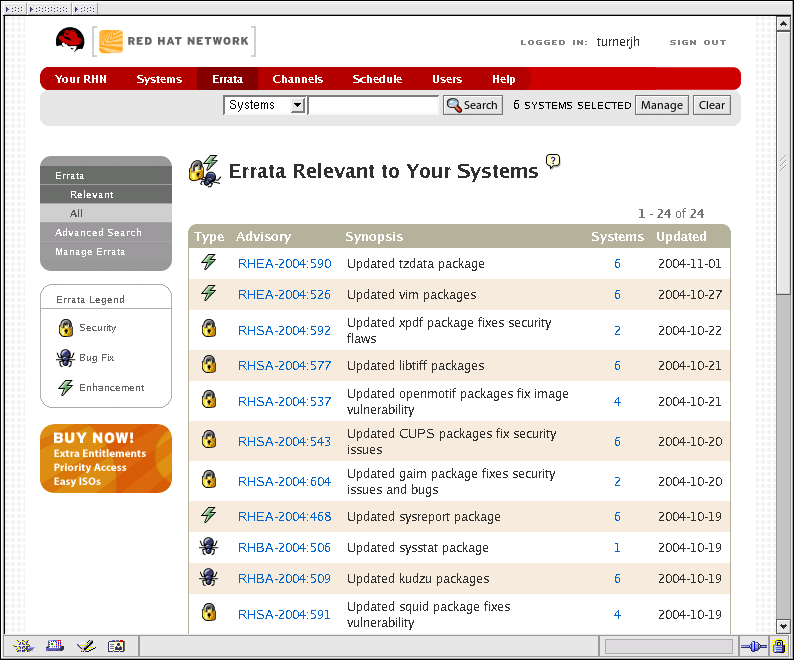Open the help icon beside the page title
The width and height of the screenshot is (794, 660).
(553, 161)
